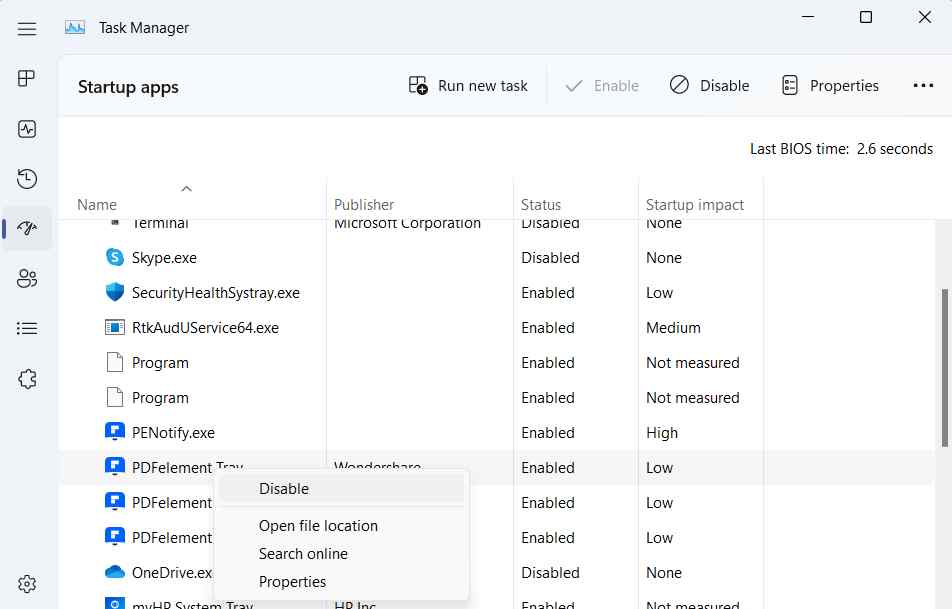Open Task Manager settings gear
Screen dimensions: 952x609
coord(27,584)
